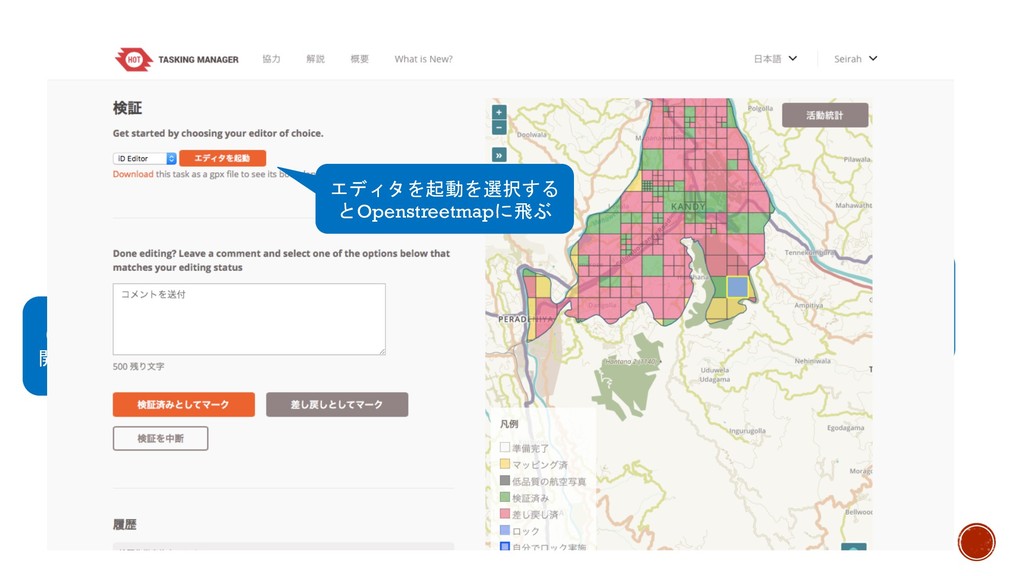Image resolution: width=1024 pixels, height=576 pixels.
Task: Click the Egodagama place label on map
Action: (846, 428)
